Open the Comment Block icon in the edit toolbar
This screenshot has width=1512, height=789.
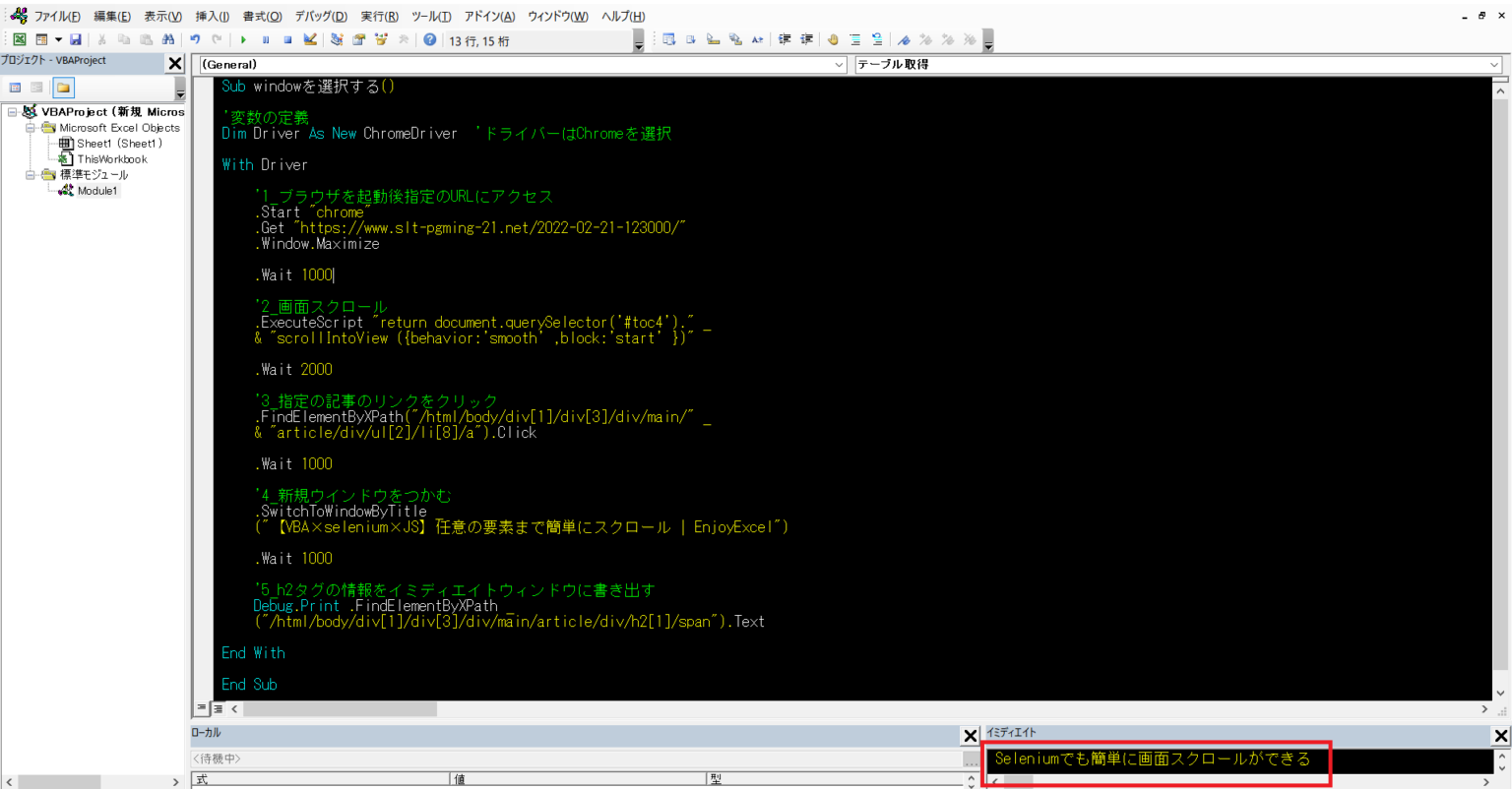point(855,39)
